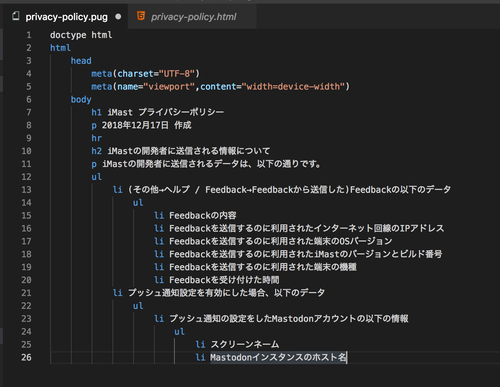
Task: Open the privacy-policy.html tab
Action: pos(192,17)
